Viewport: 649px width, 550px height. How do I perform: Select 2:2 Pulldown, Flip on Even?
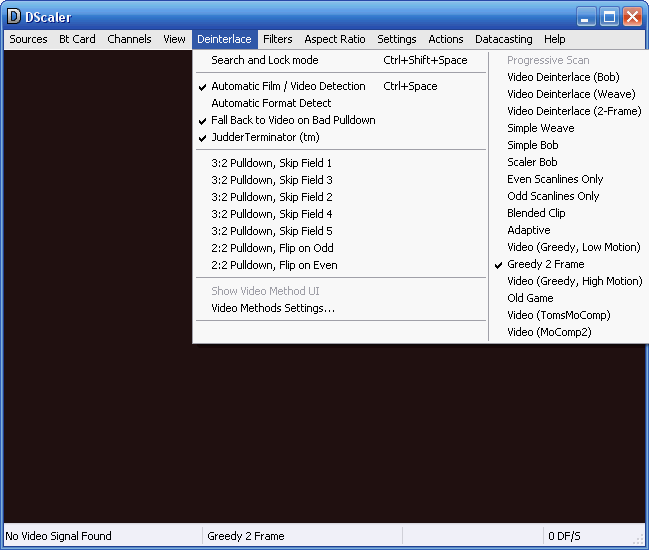click(x=341, y=265)
